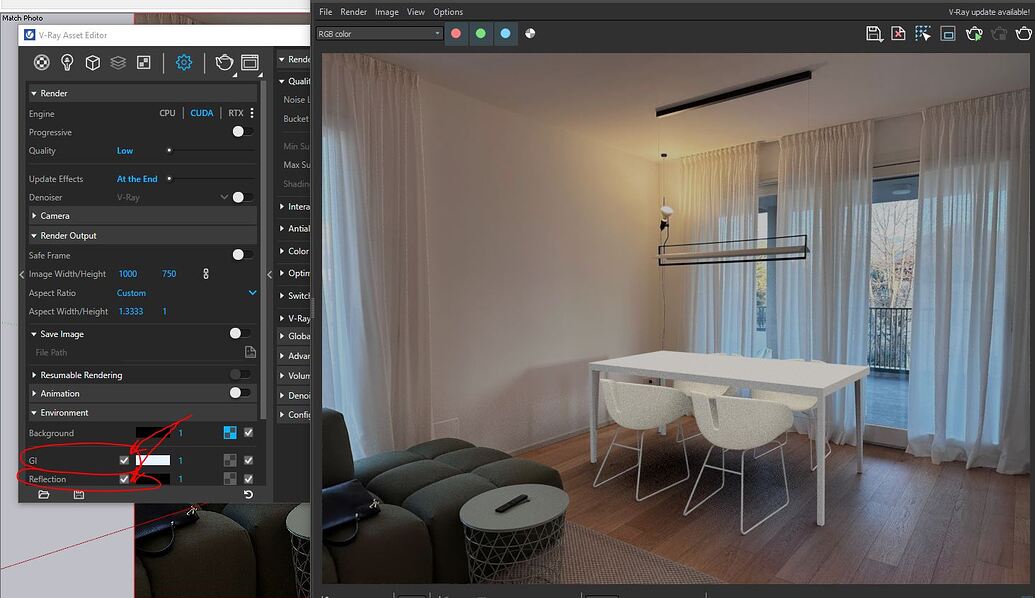Toggle the GI environment override checkbox

pos(124,460)
